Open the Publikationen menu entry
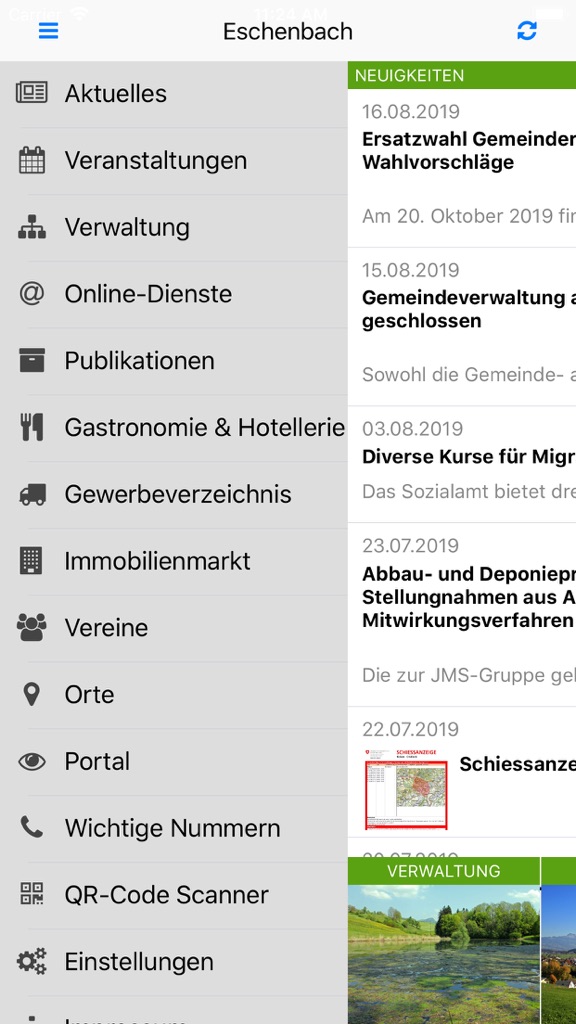The image size is (576, 1024). [x=174, y=360]
